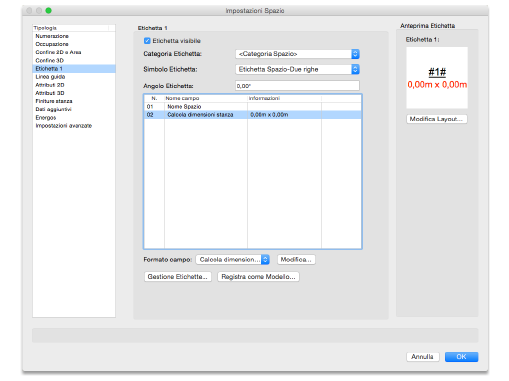
Task: Open the Formato campo dropdown
Action: click(x=233, y=260)
